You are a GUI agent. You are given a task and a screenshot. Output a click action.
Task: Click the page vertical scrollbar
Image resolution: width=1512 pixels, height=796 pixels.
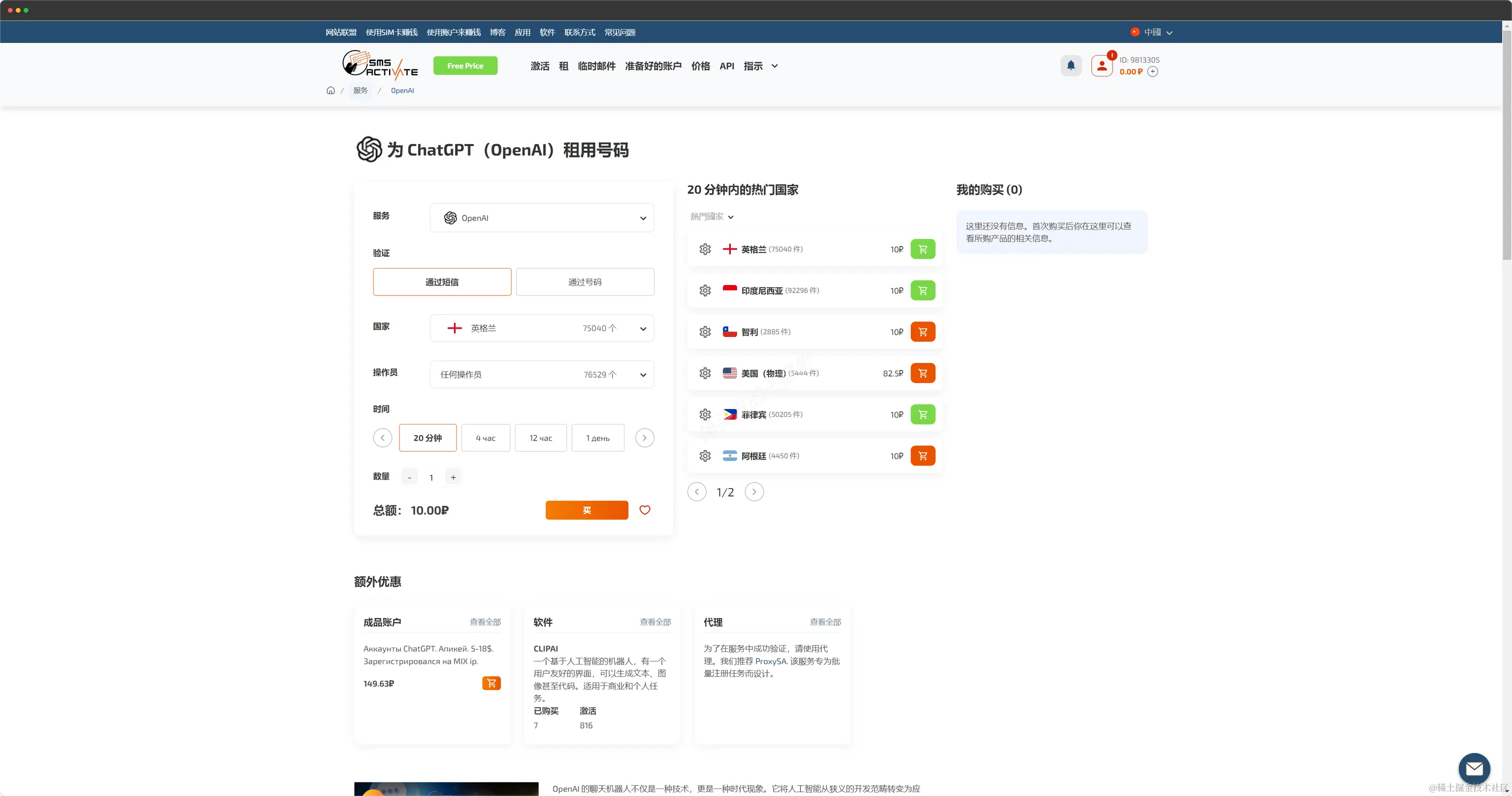coord(1506,145)
